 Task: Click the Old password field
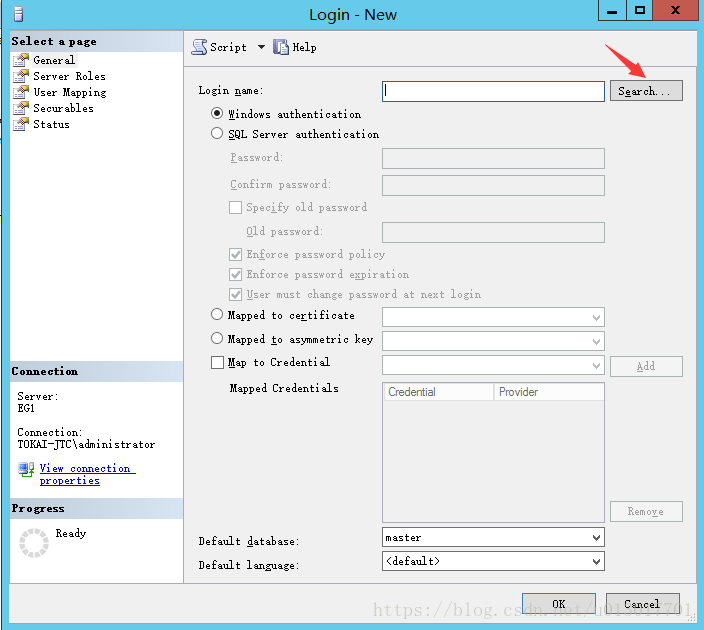(x=493, y=232)
